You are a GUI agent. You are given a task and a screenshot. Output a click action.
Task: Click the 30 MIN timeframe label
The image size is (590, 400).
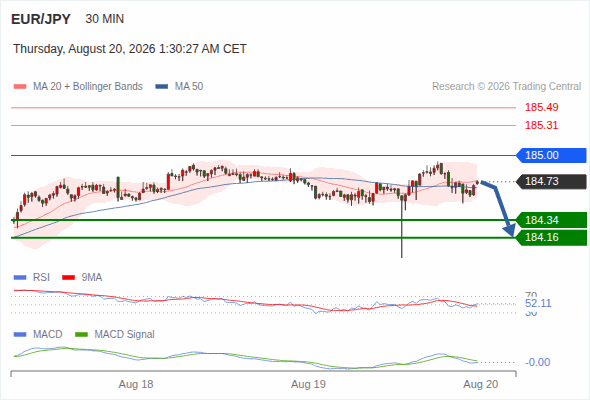105,19
